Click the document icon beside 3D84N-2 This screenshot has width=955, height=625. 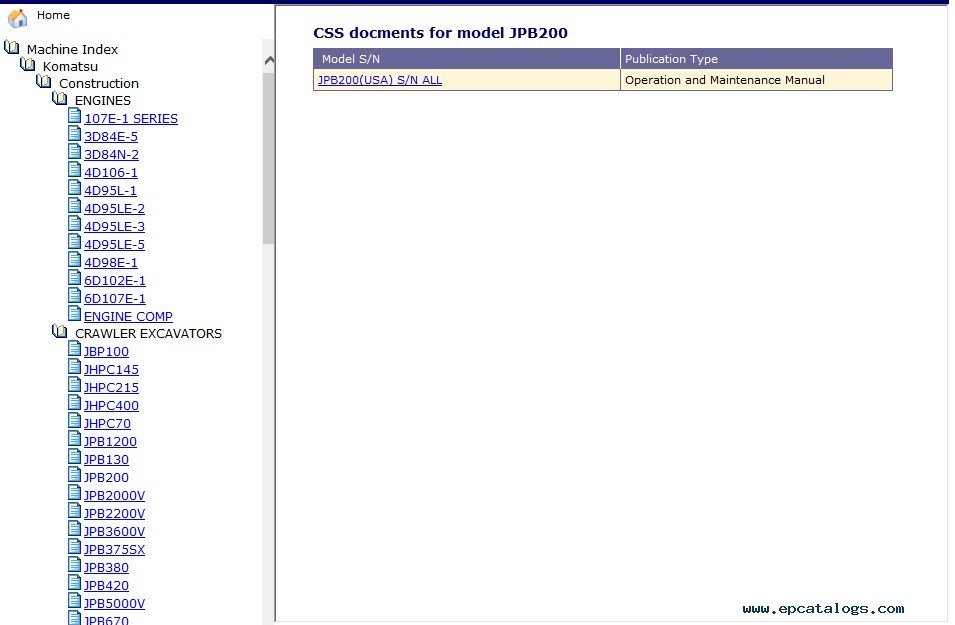pyautogui.click(x=74, y=152)
